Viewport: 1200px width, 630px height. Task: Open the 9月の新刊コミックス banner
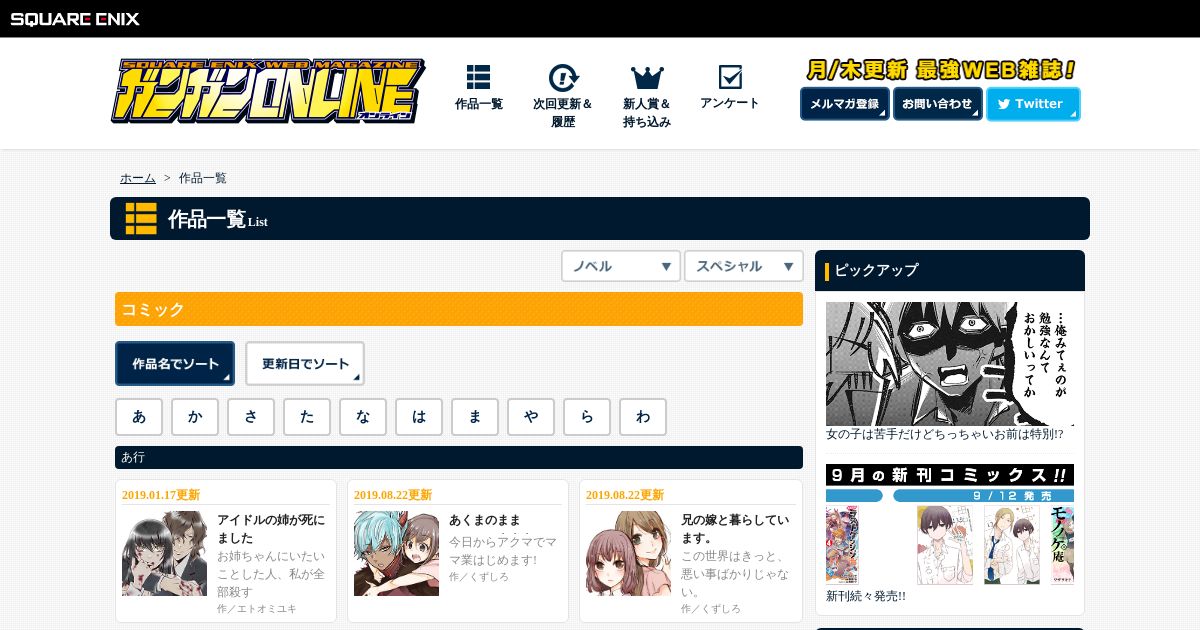pos(950,524)
